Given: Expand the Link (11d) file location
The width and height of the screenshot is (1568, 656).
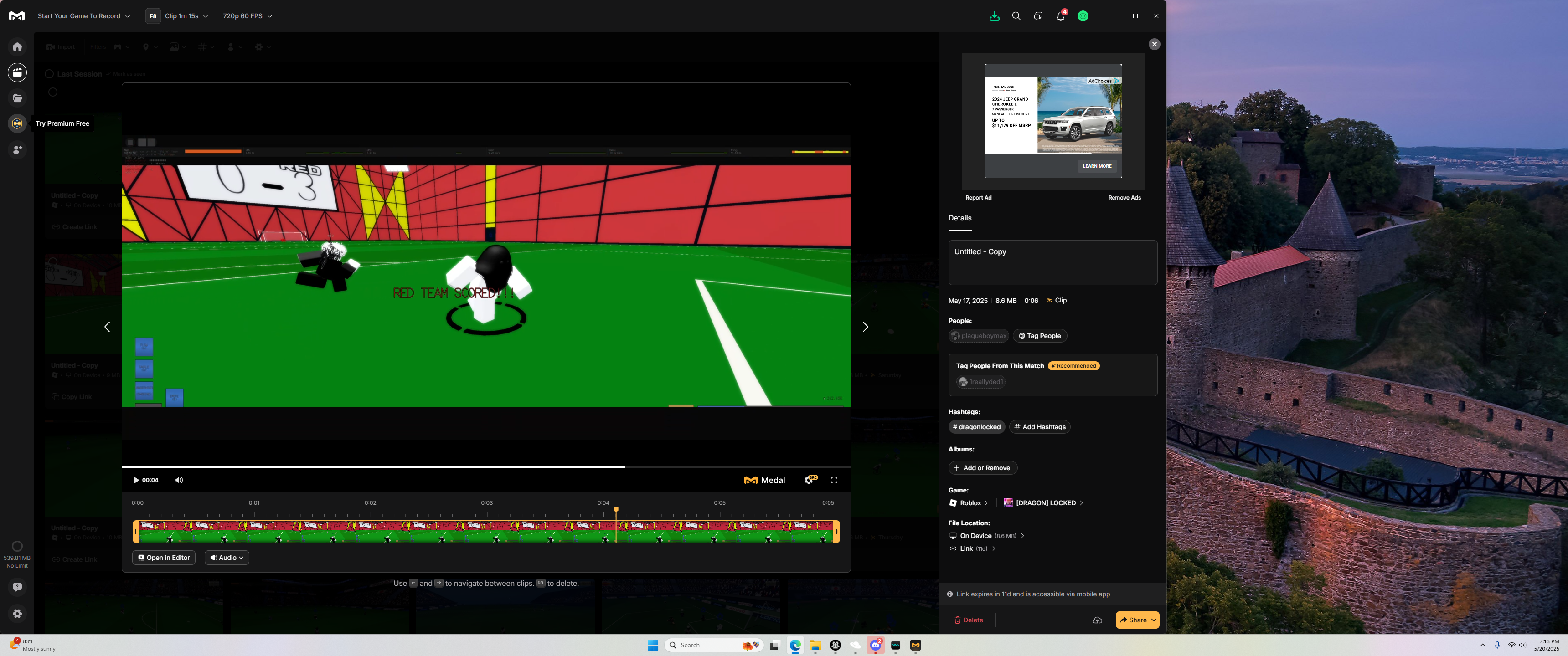Looking at the screenshot, I should pos(973,549).
